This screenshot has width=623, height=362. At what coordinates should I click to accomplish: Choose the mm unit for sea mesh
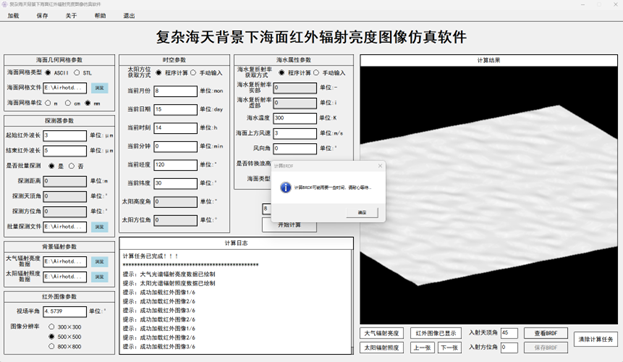(88, 103)
